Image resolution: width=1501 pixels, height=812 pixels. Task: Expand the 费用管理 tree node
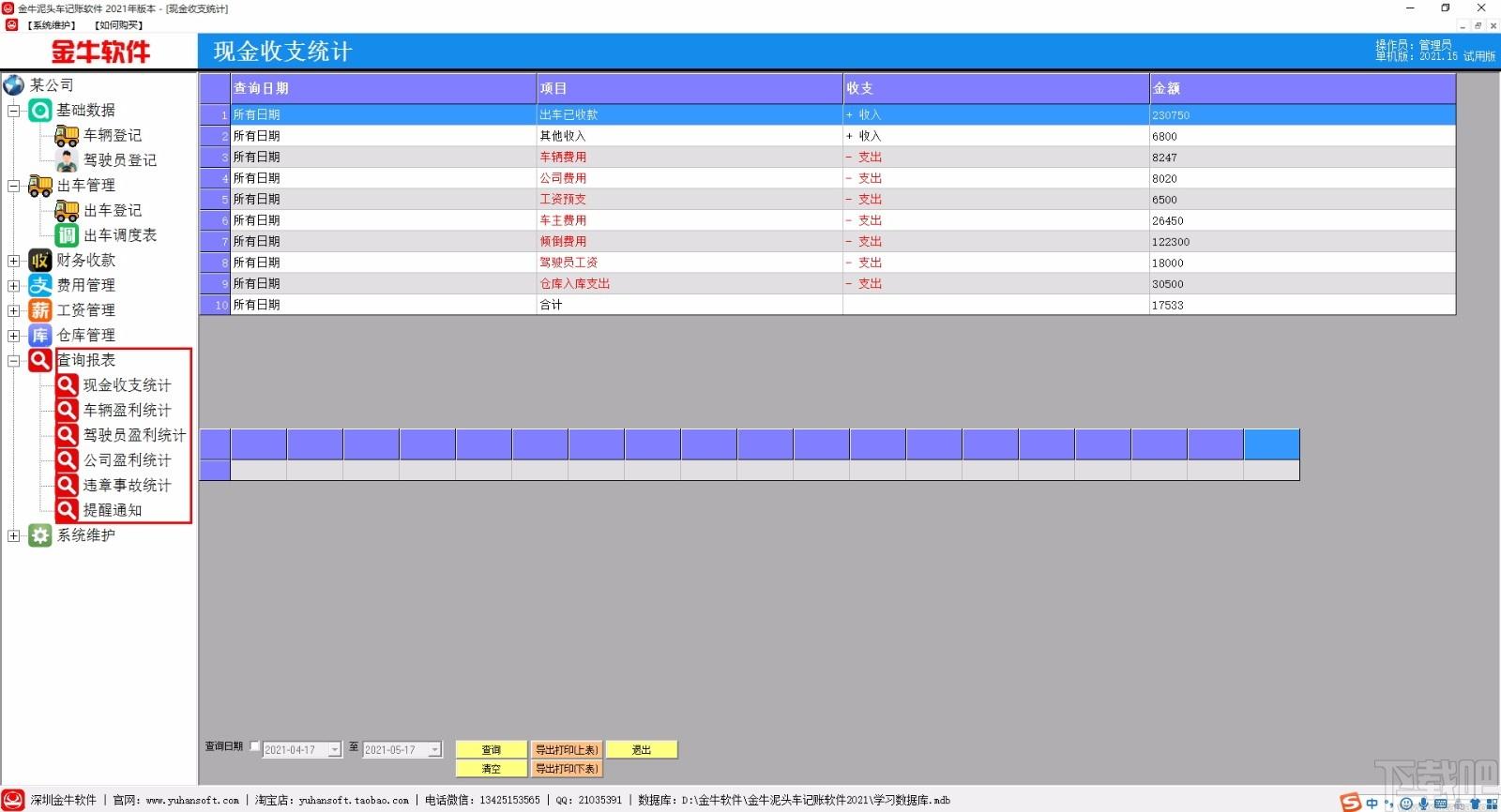tap(14, 286)
